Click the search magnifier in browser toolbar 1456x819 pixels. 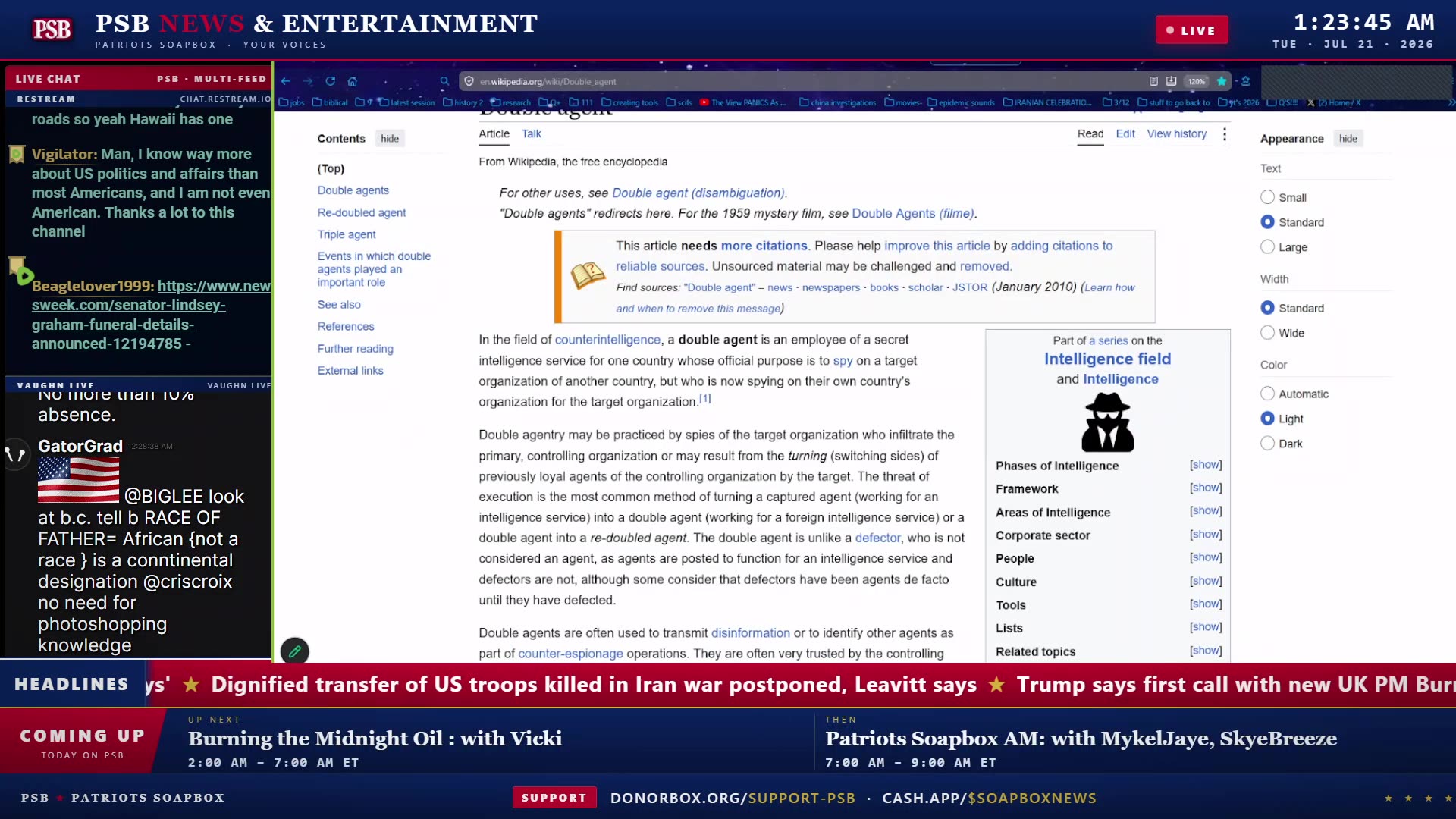(x=444, y=81)
